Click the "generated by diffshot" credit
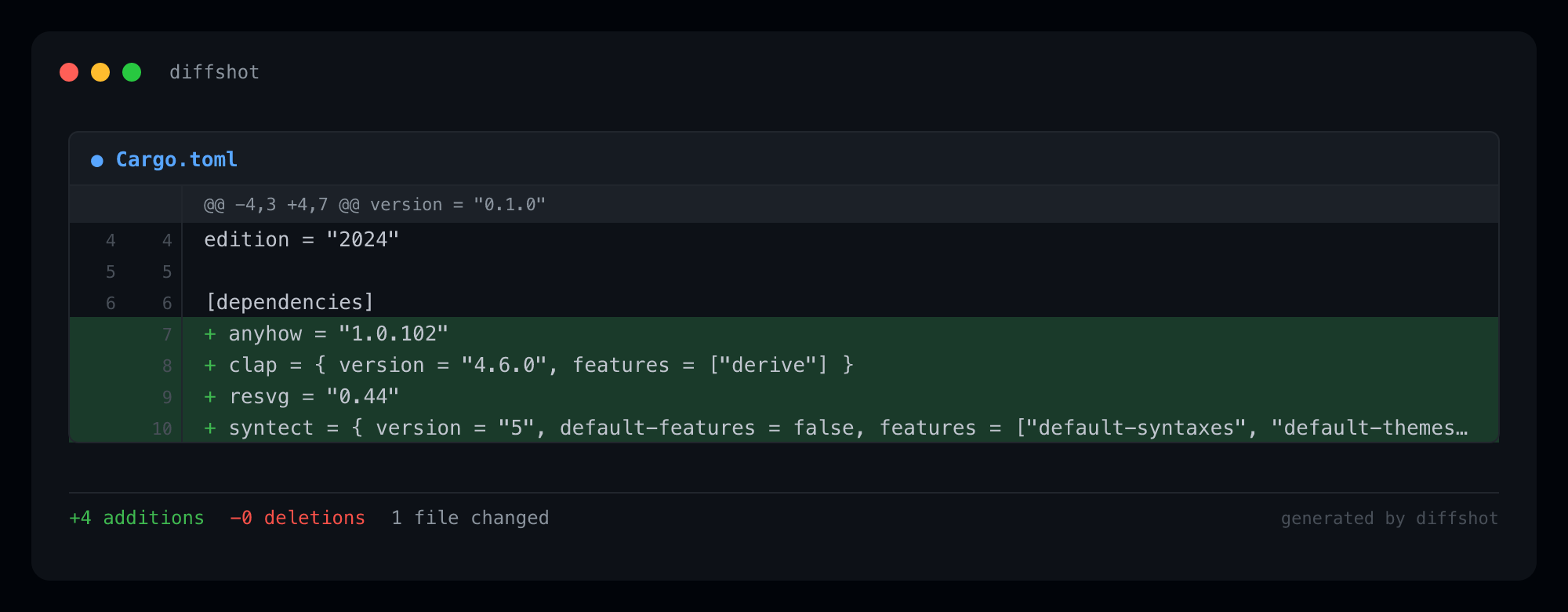The height and width of the screenshot is (612, 1568). pos(1389,519)
